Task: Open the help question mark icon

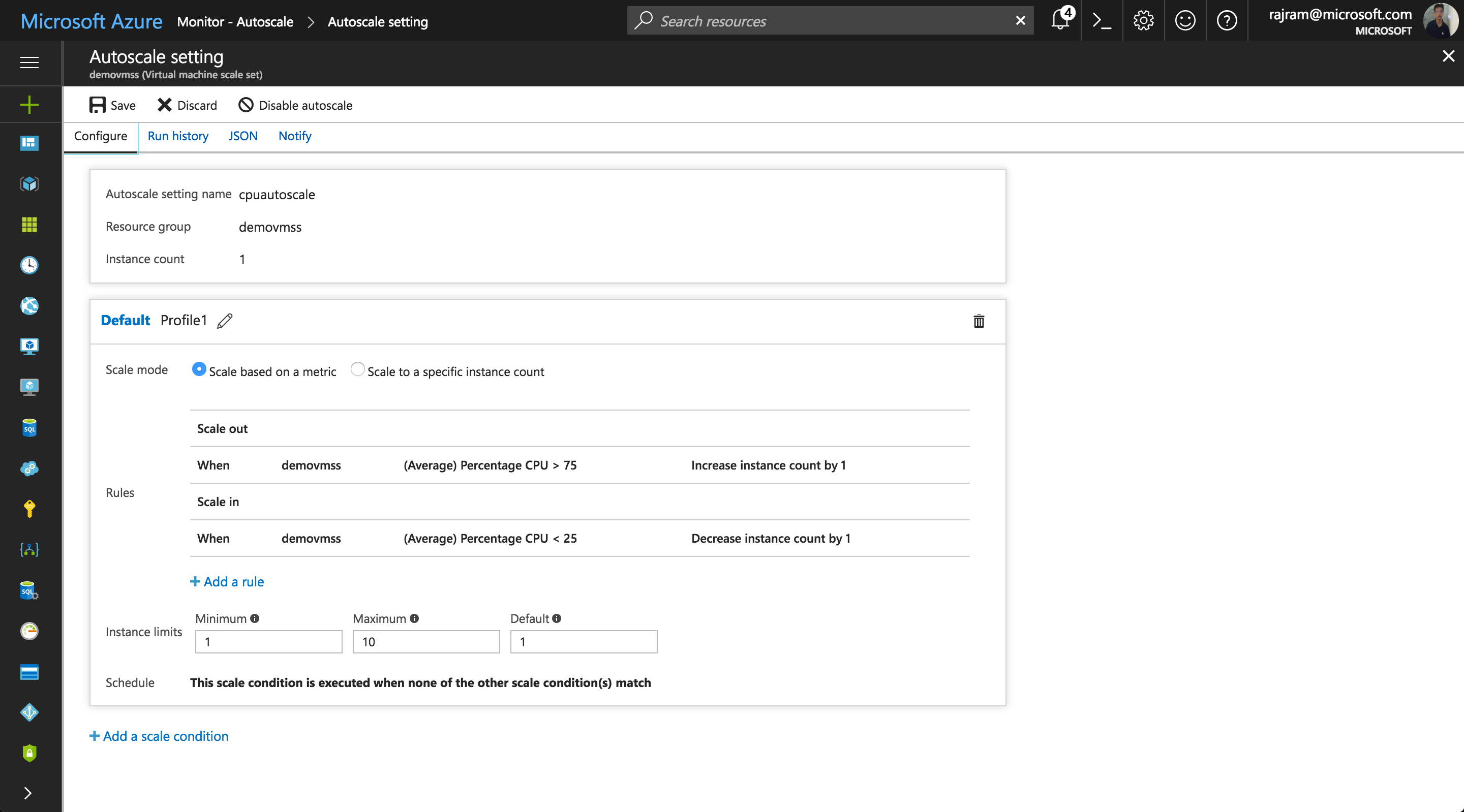Action: point(1227,21)
